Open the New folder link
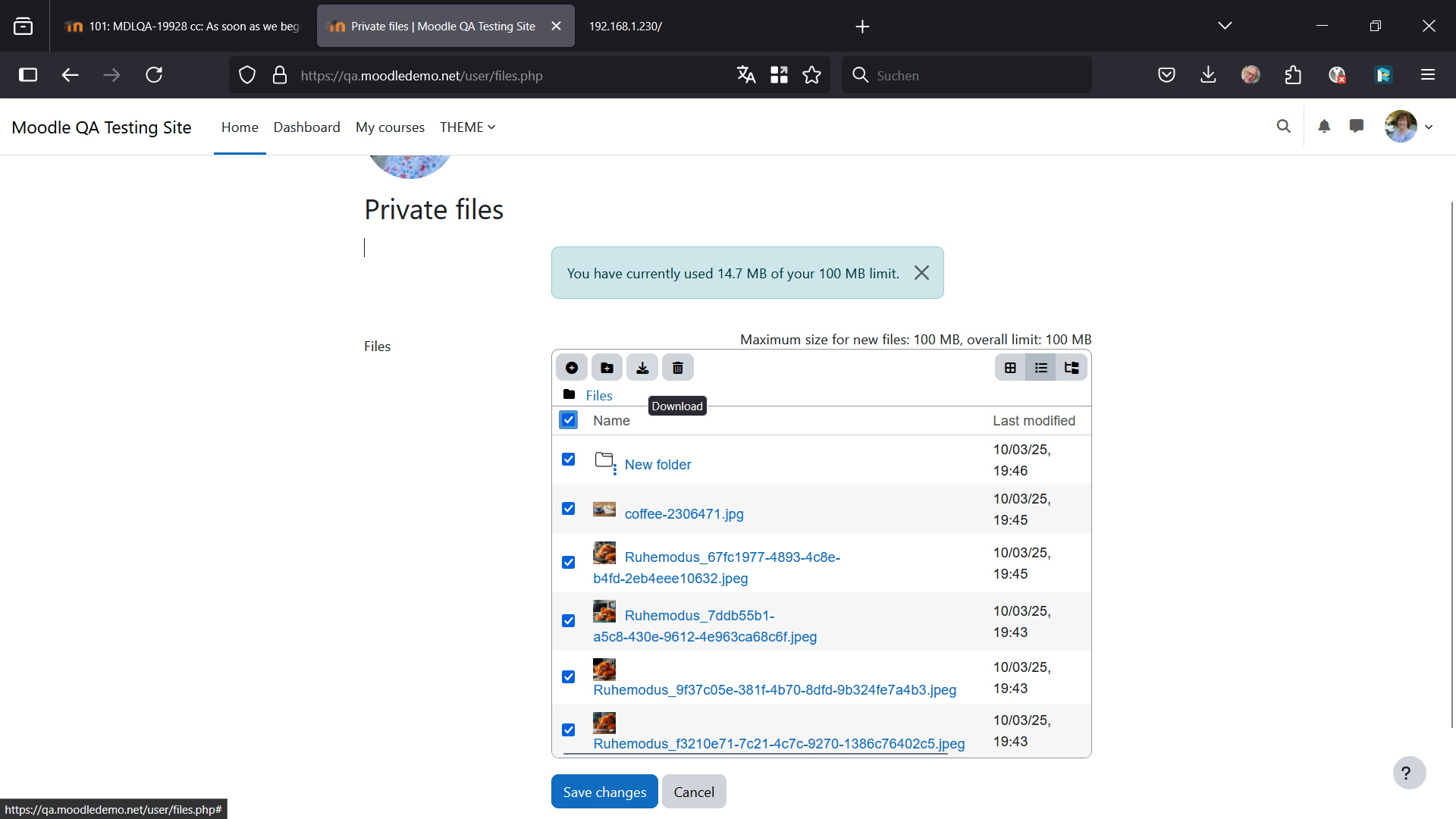This screenshot has height=819, width=1456. [657, 465]
